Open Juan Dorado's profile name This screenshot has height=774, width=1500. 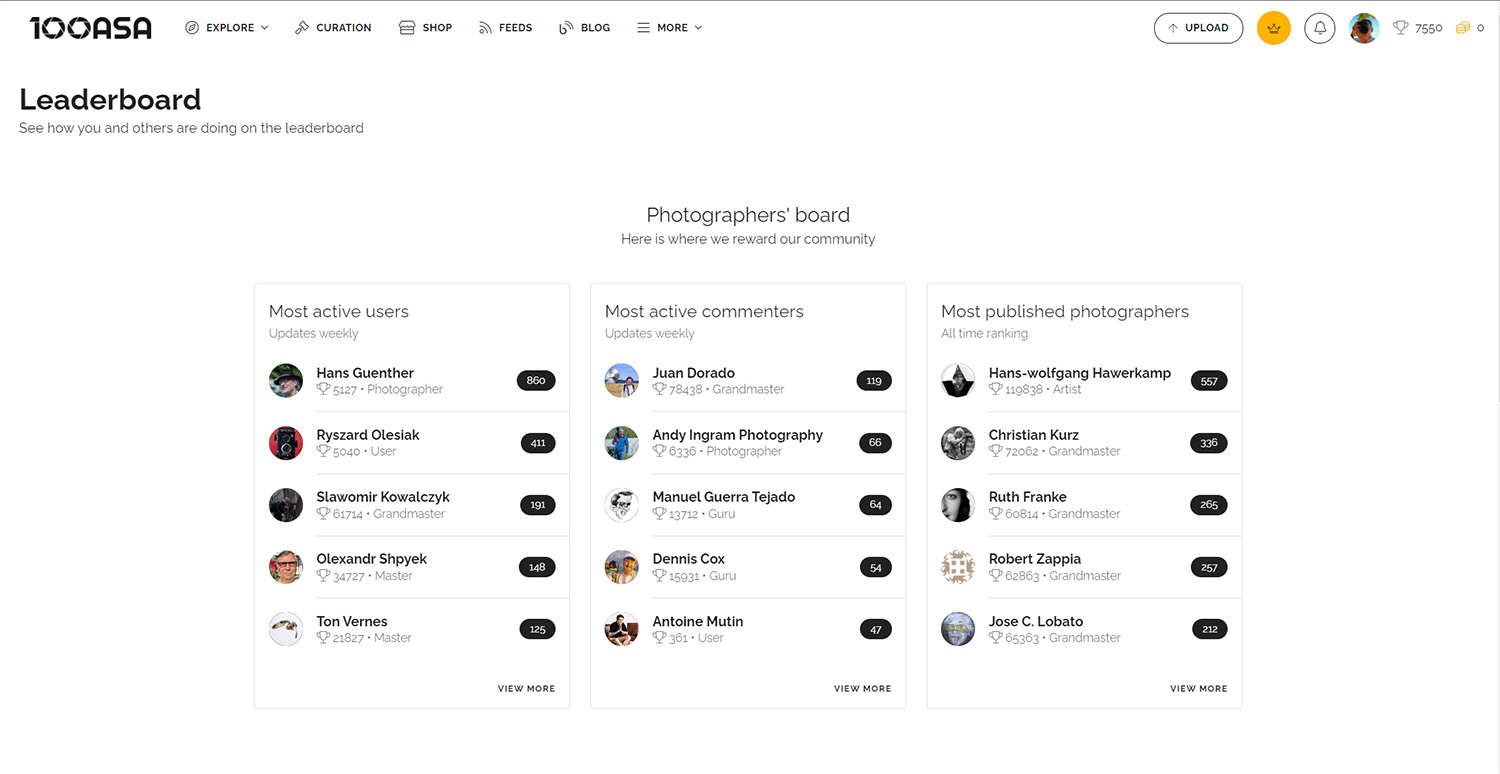coord(694,373)
